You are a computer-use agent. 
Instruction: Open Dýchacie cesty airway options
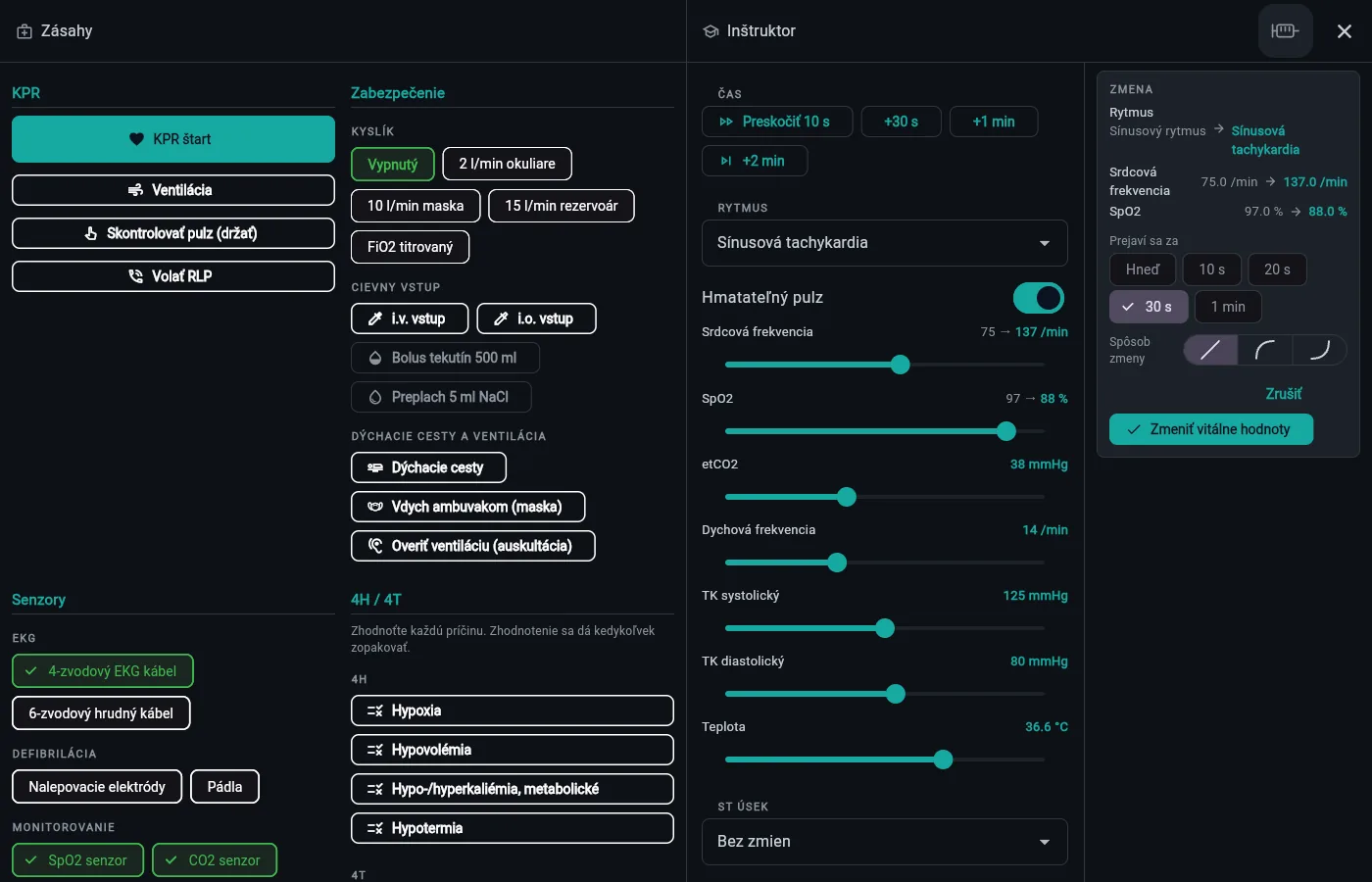click(x=428, y=467)
